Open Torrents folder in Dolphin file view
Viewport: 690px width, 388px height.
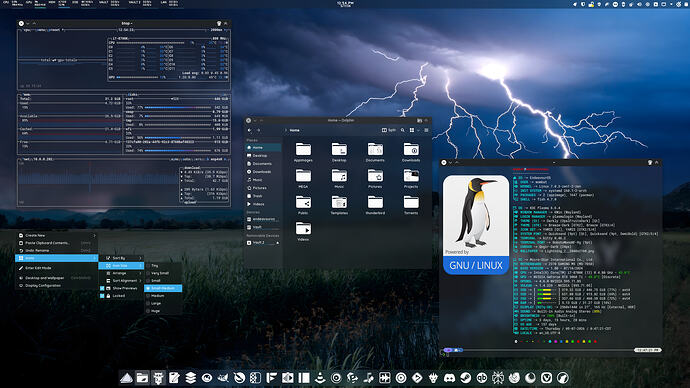tap(411, 205)
